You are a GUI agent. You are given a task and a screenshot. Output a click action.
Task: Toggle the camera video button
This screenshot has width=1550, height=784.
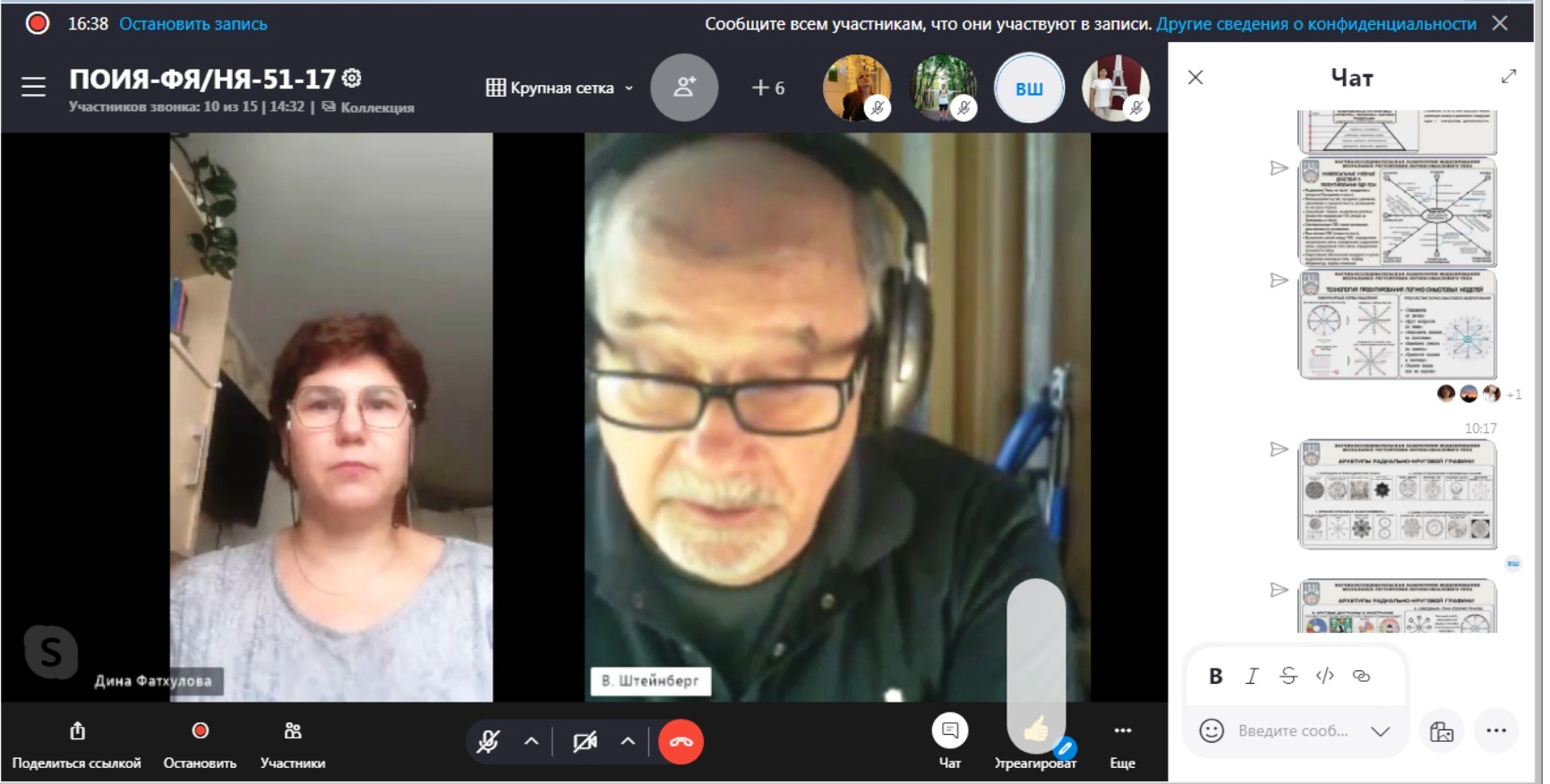[x=585, y=742]
